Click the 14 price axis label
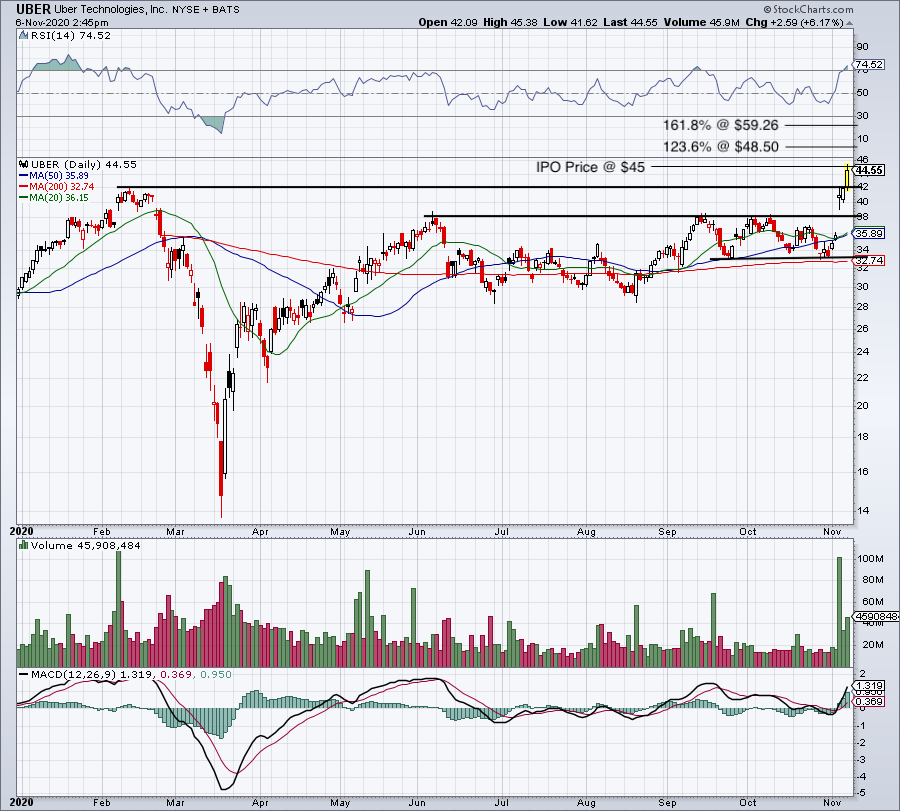The width and height of the screenshot is (900, 811). coord(862,511)
